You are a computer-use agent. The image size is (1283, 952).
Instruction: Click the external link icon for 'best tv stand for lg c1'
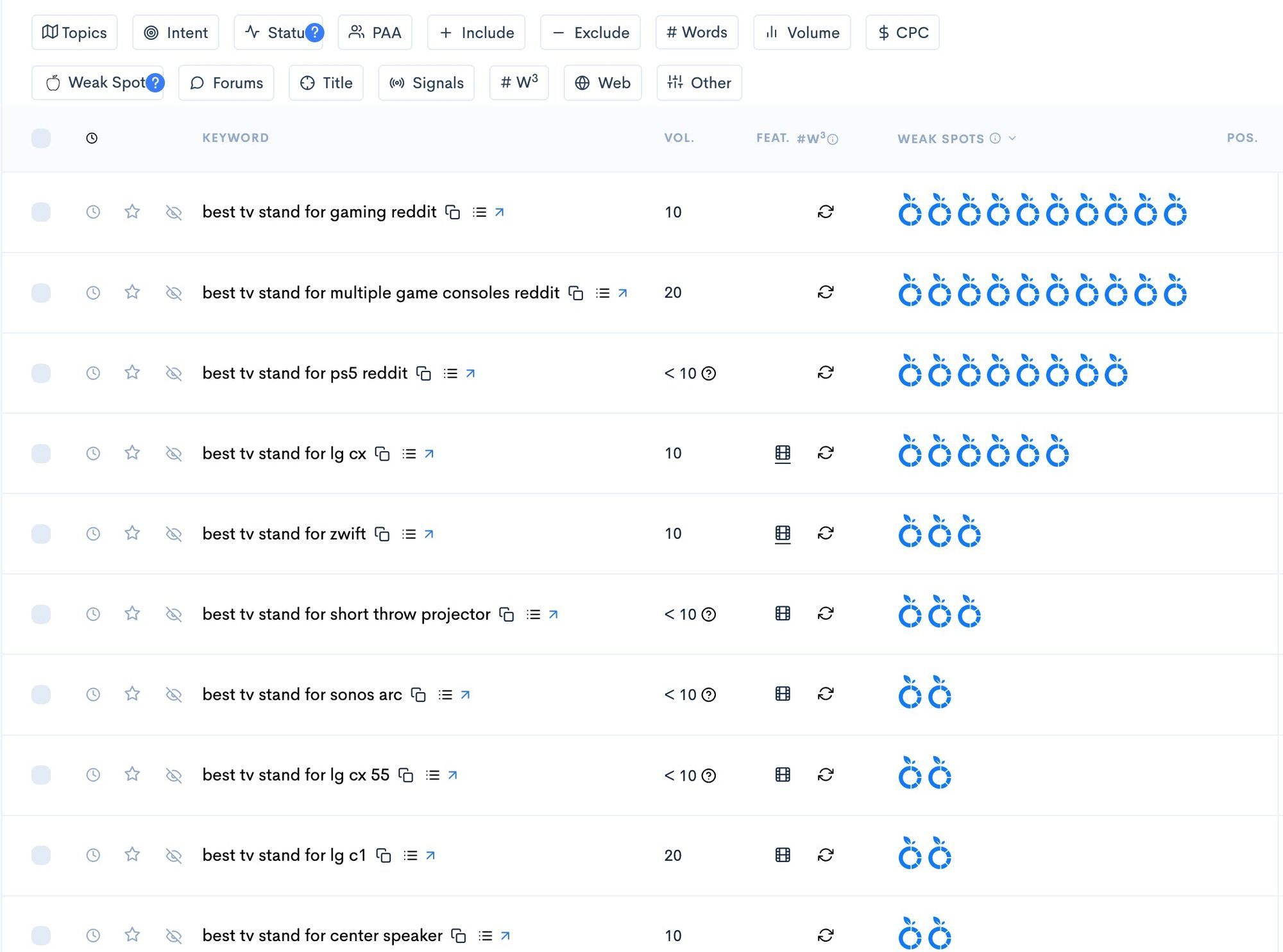coord(432,855)
